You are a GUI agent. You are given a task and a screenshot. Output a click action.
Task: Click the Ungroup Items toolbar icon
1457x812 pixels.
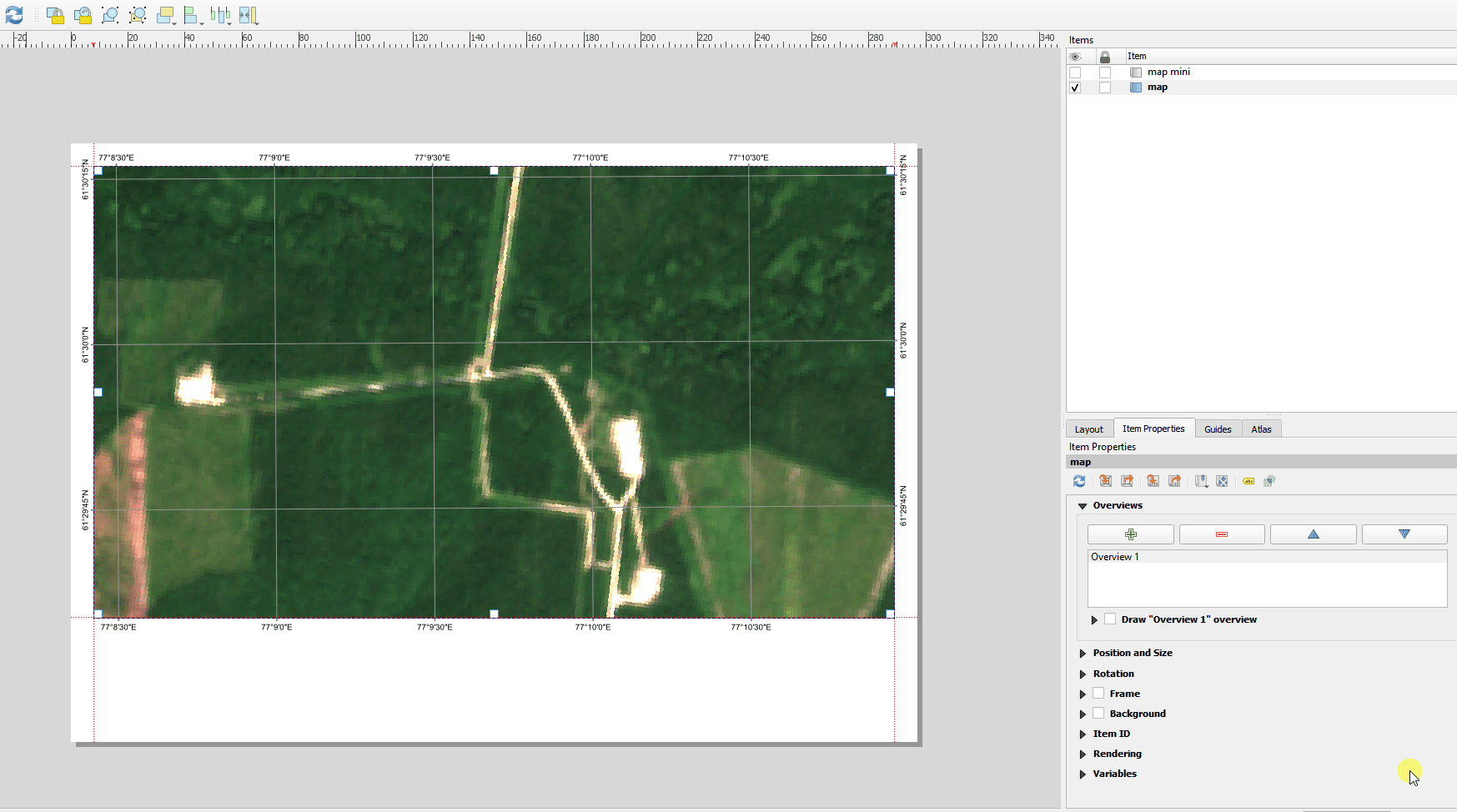(138, 15)
